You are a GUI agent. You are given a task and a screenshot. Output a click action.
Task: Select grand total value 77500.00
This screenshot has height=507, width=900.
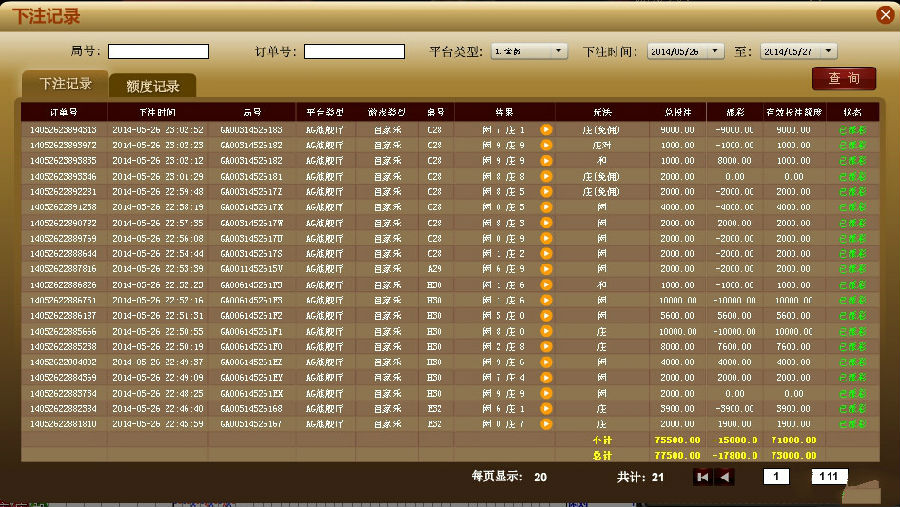677,455
